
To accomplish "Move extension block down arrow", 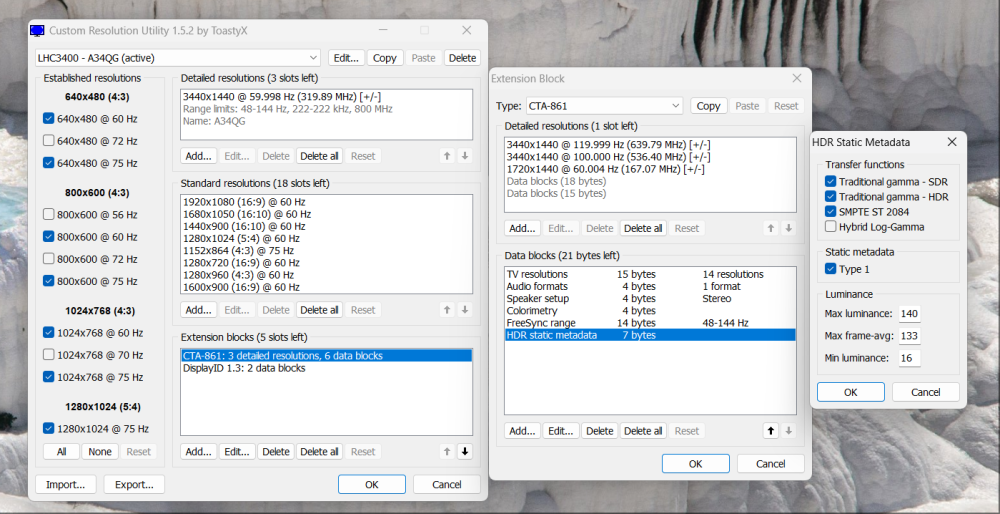I will point(465,452).
